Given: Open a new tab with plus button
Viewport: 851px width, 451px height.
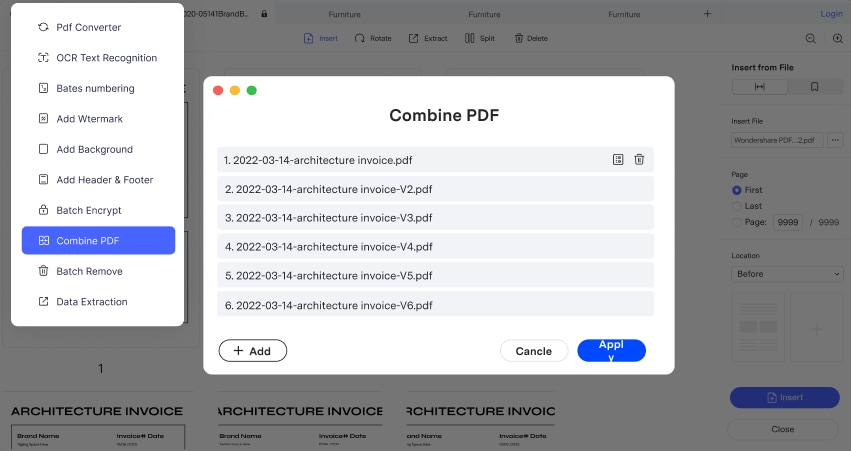Looking at the screenshot, I should (708, 14).
